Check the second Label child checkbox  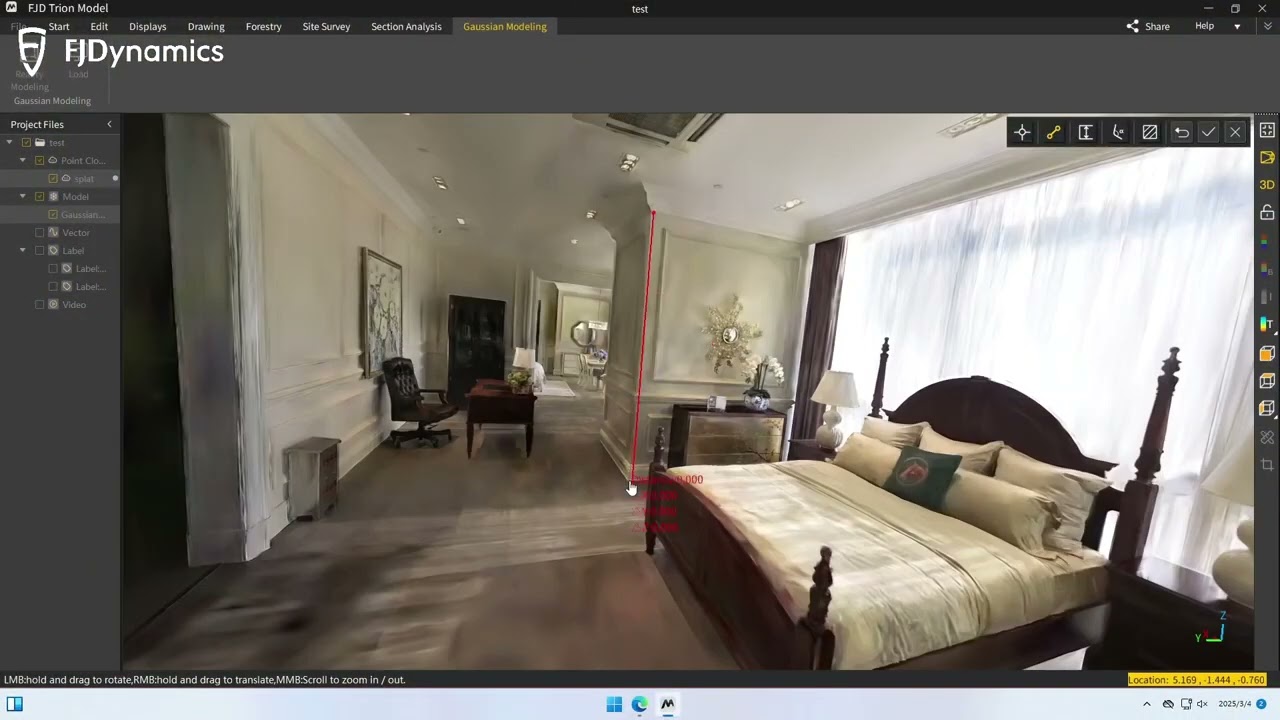[53, 287]
